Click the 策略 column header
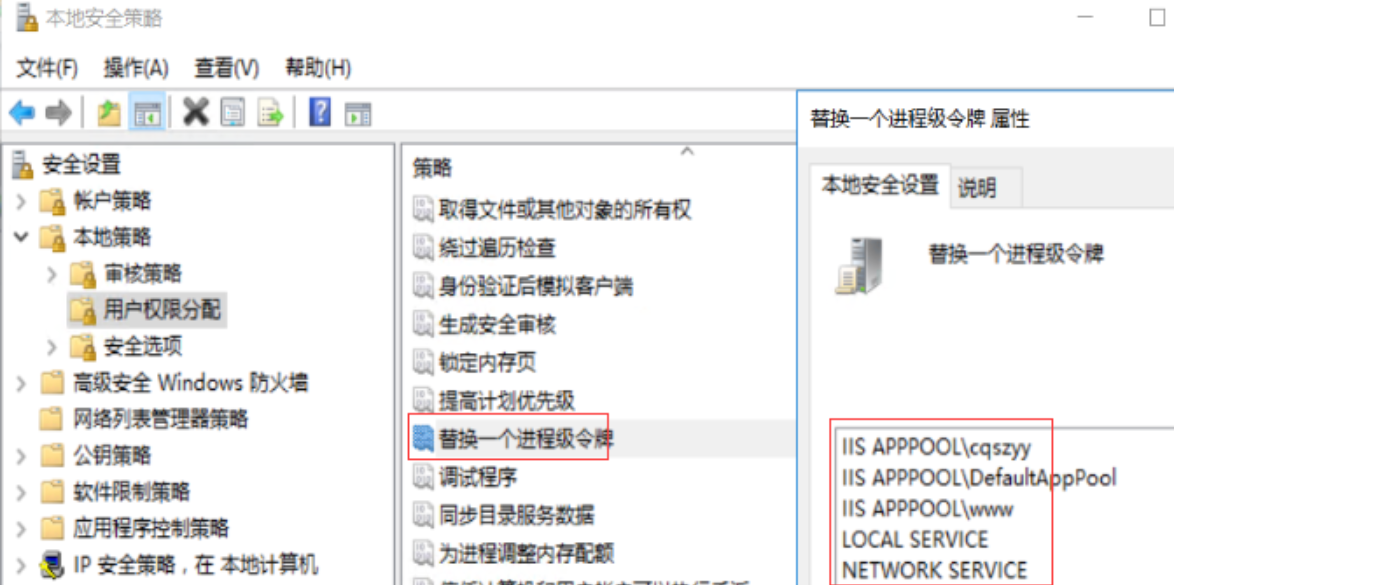The height and width of the screenshot is (585, 1380). pos(433,169)
